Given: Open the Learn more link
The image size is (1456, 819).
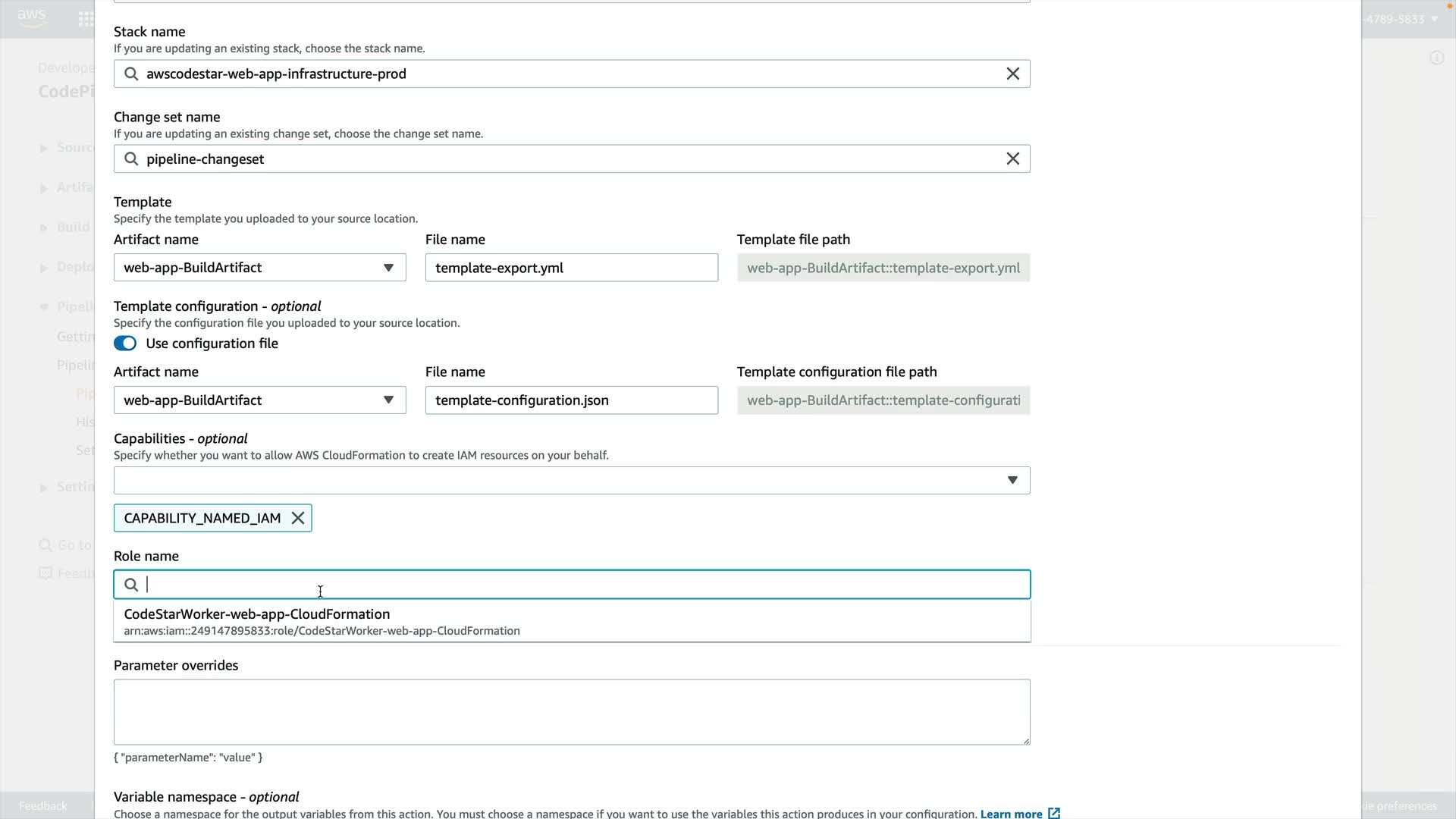Looking at the screenshot, I should (x=1011, y=814).
